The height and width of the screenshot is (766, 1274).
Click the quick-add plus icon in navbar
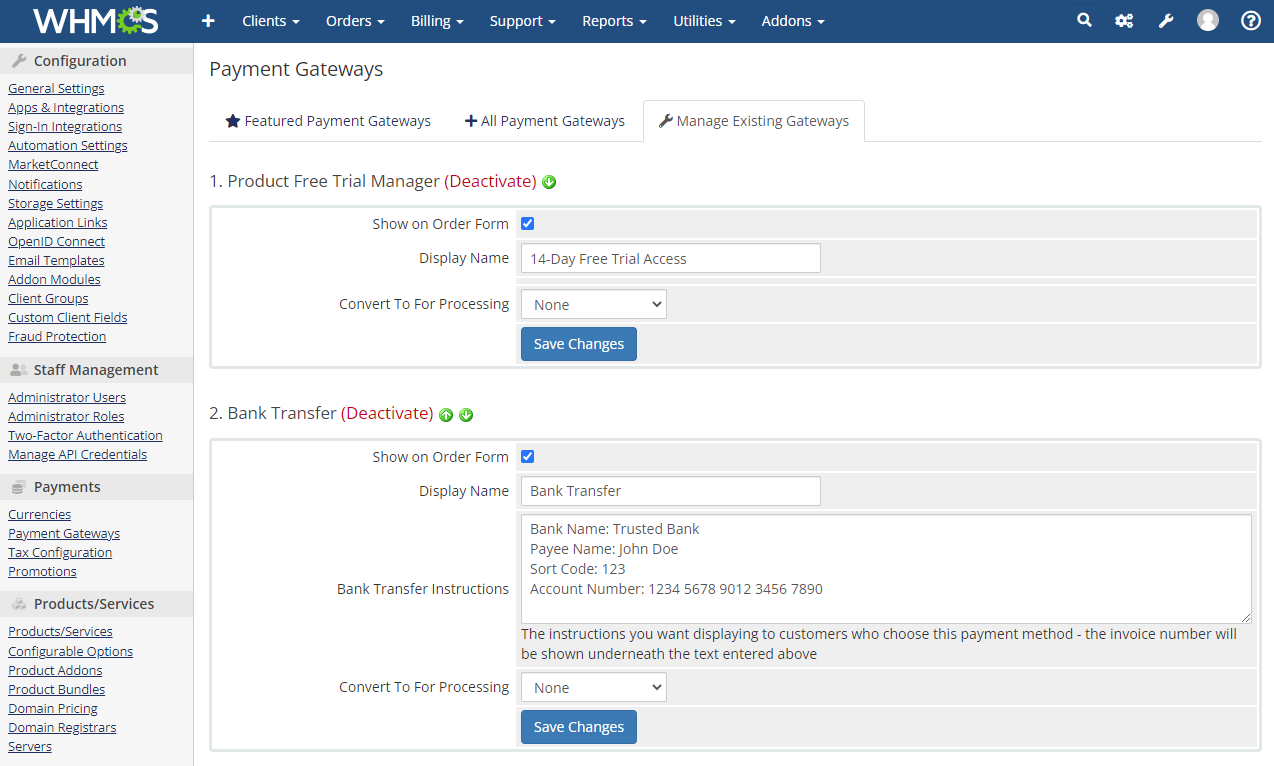pos(208,21)
